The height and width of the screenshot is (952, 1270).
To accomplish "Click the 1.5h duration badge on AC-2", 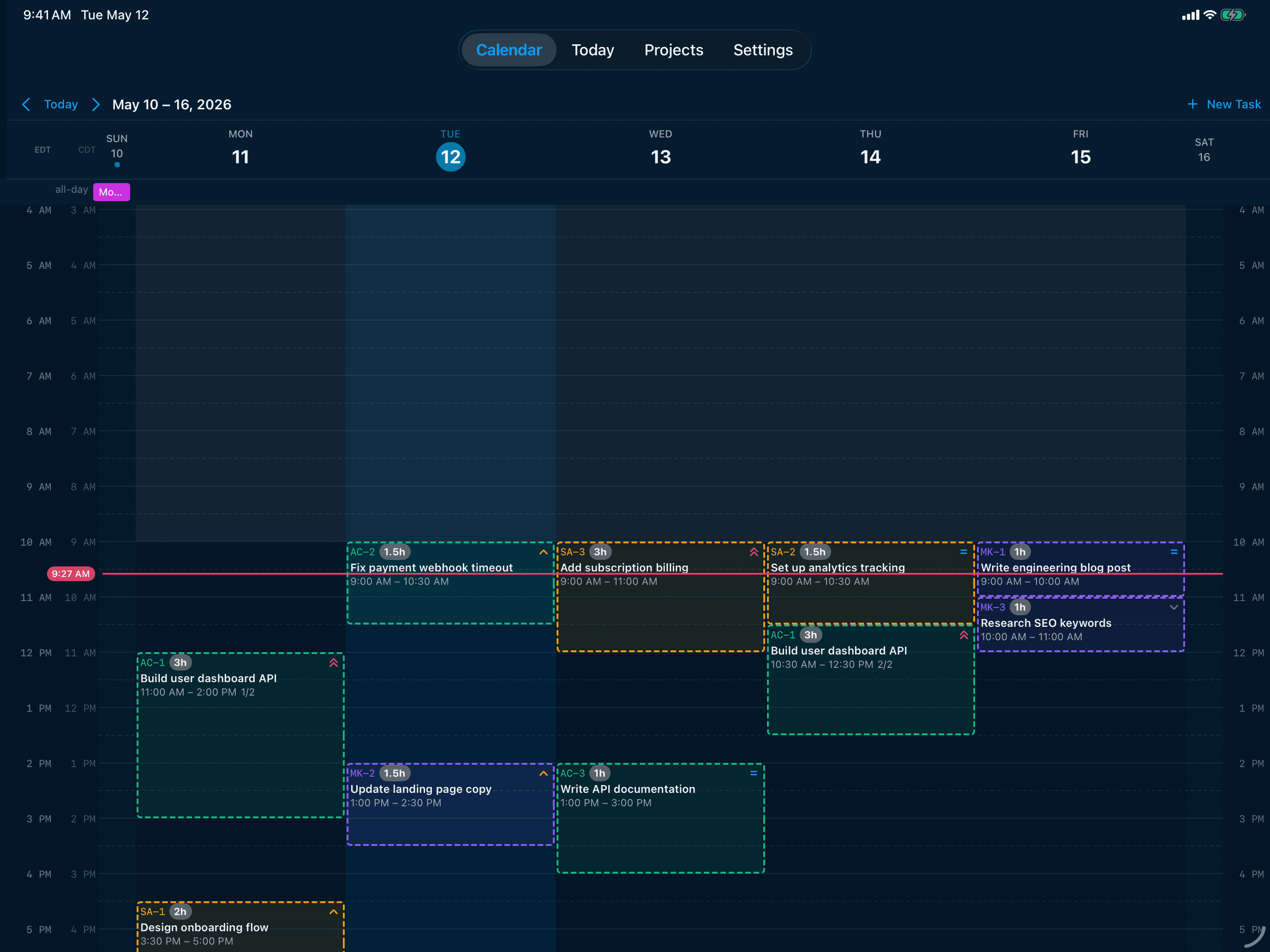I will (x=395, y=552).
